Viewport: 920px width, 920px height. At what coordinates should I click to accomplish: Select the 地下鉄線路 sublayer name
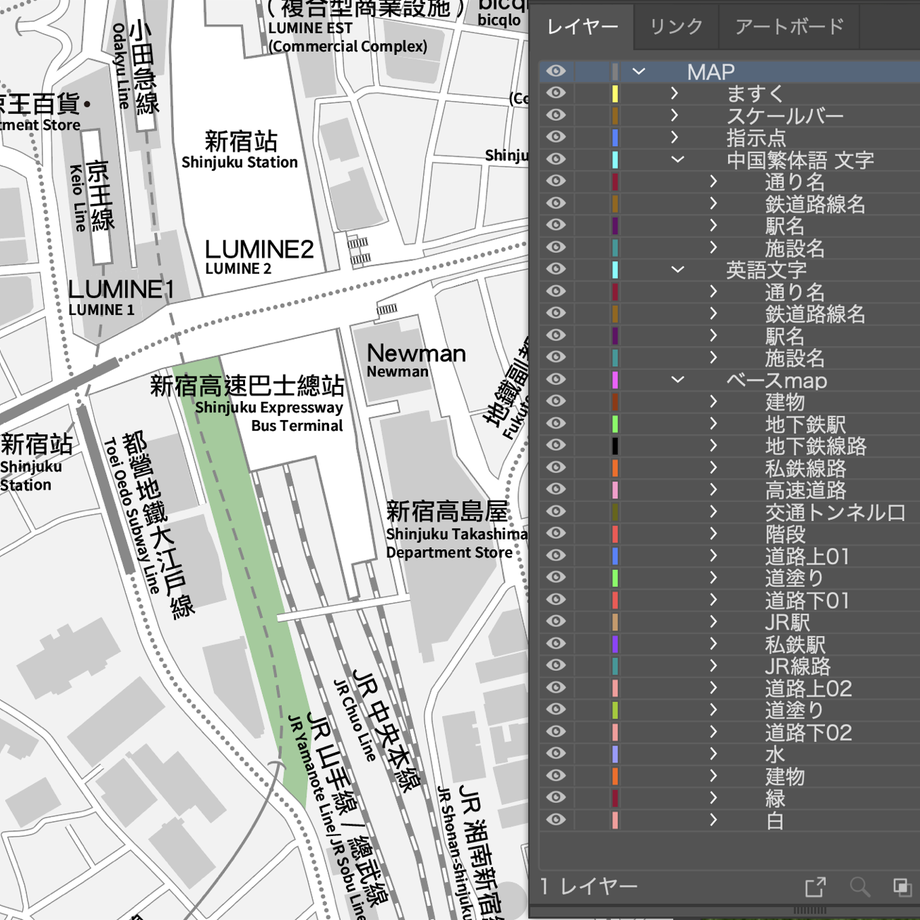click(x=816, y=446)
